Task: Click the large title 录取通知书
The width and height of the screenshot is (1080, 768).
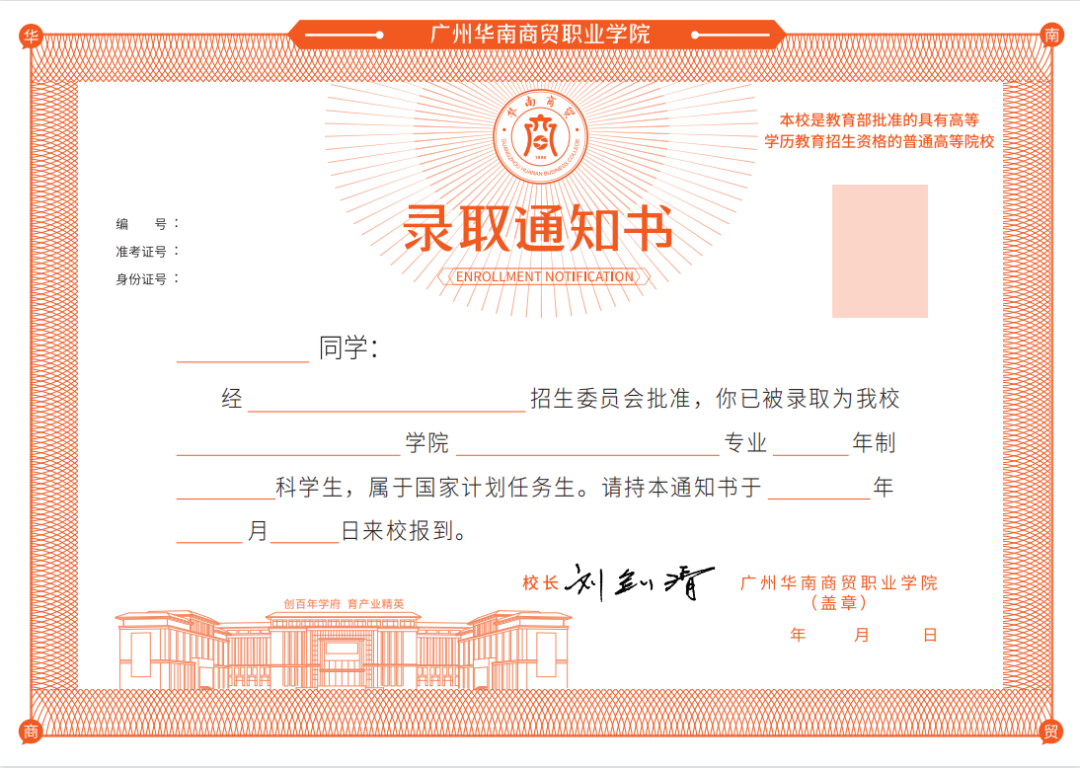Action: coord(537,229)
